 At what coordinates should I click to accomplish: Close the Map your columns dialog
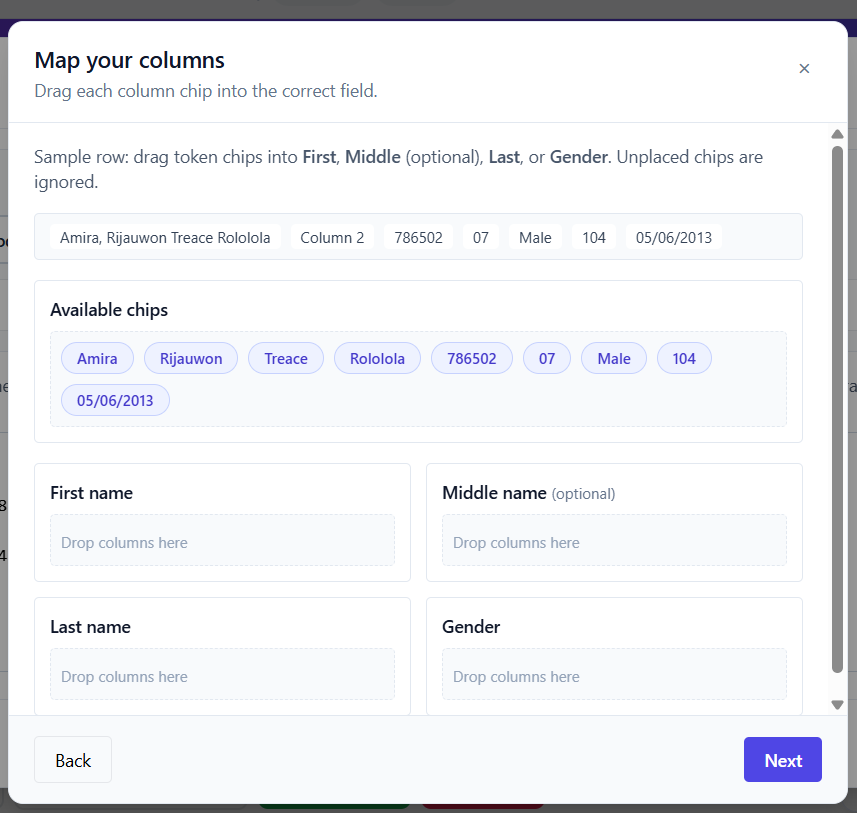pos(804,69)
